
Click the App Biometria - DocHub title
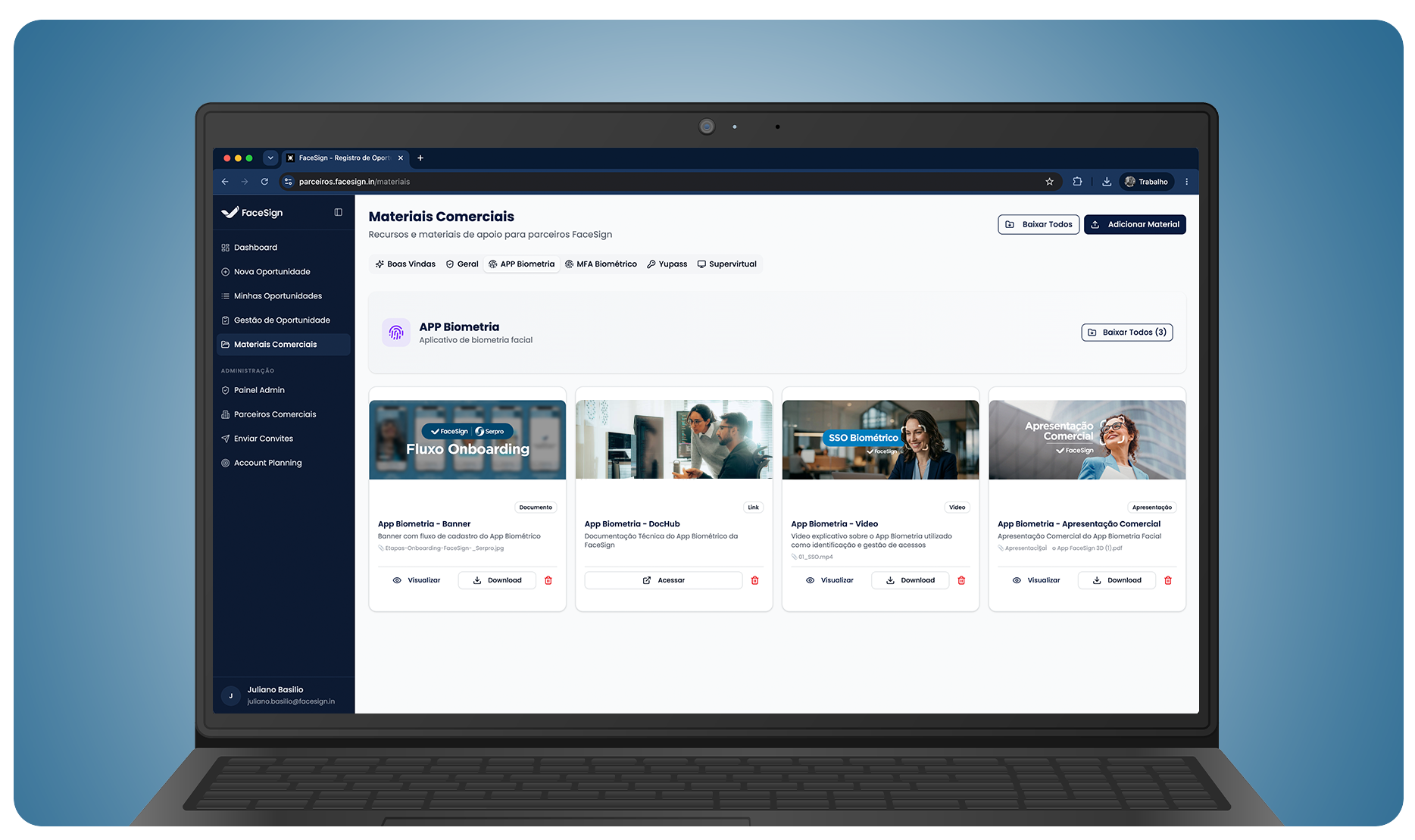[633, 524]
